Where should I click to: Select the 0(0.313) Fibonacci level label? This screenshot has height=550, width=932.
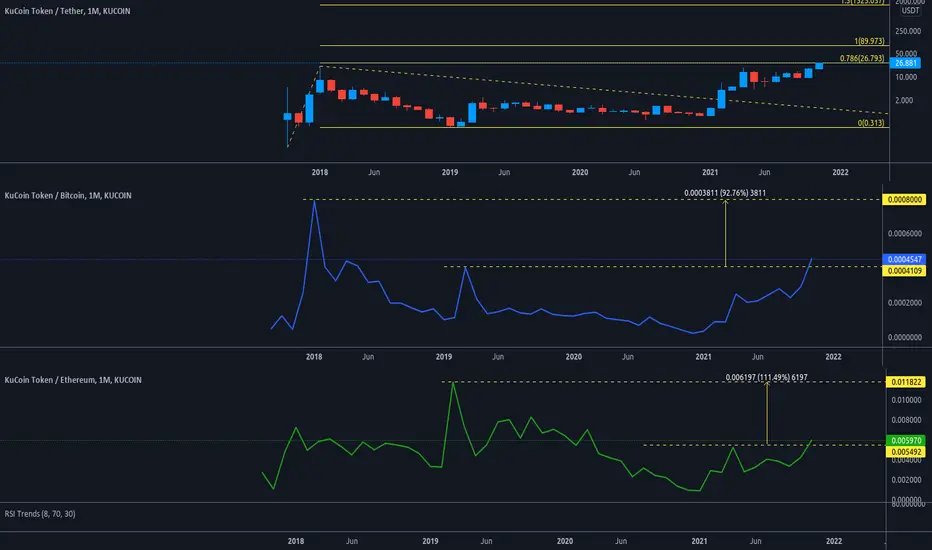(871, 123)
